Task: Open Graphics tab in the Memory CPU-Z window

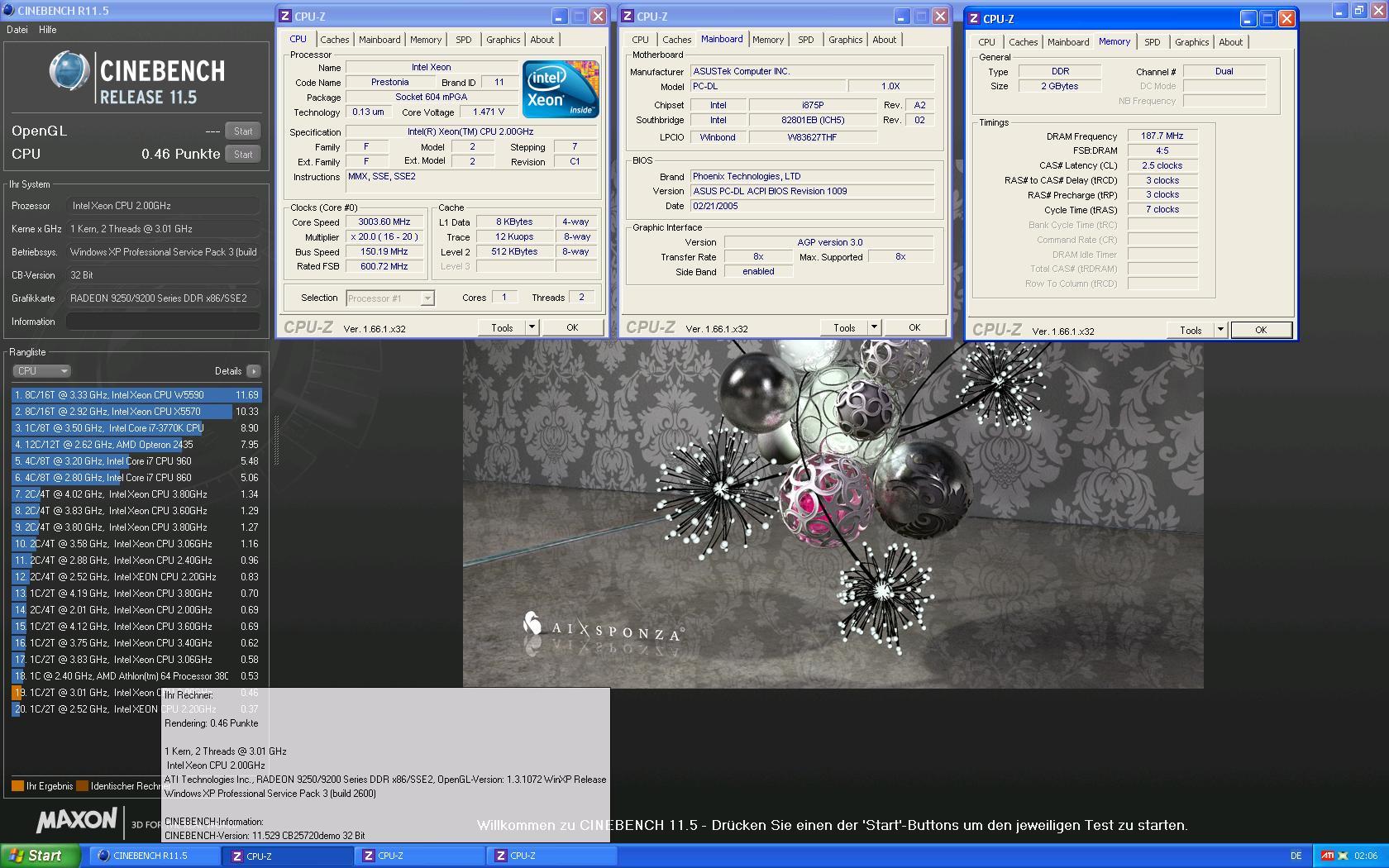Action: pos(1191,42)
